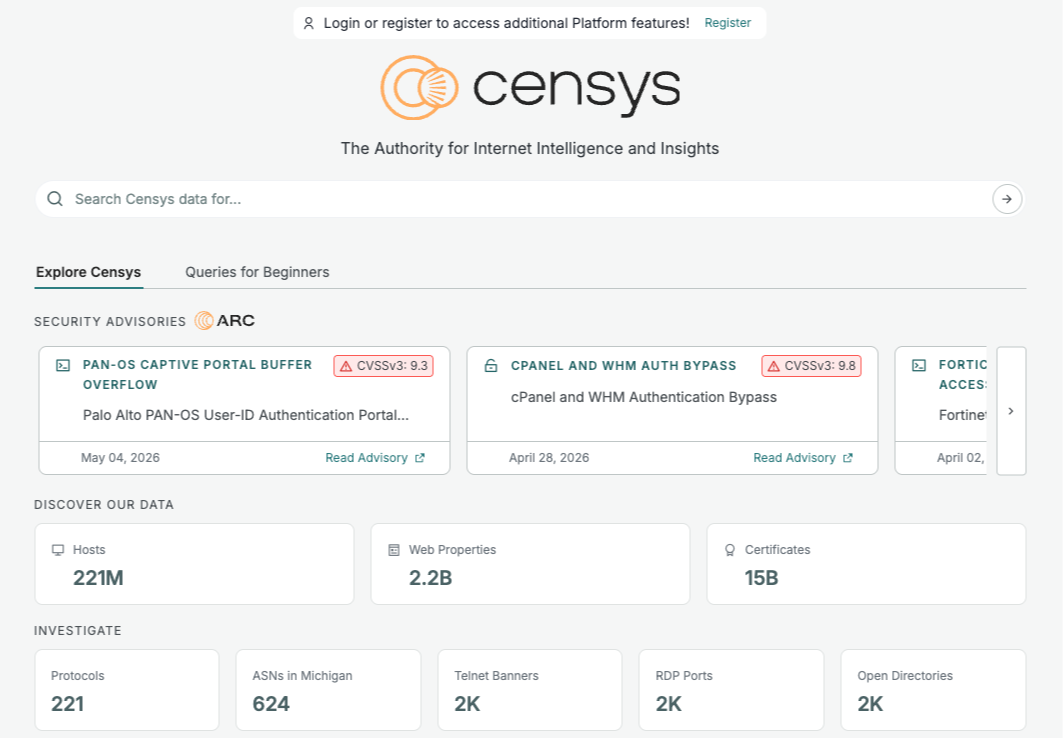
Task: Open the Certificates 15B data card
Action: 866,564
